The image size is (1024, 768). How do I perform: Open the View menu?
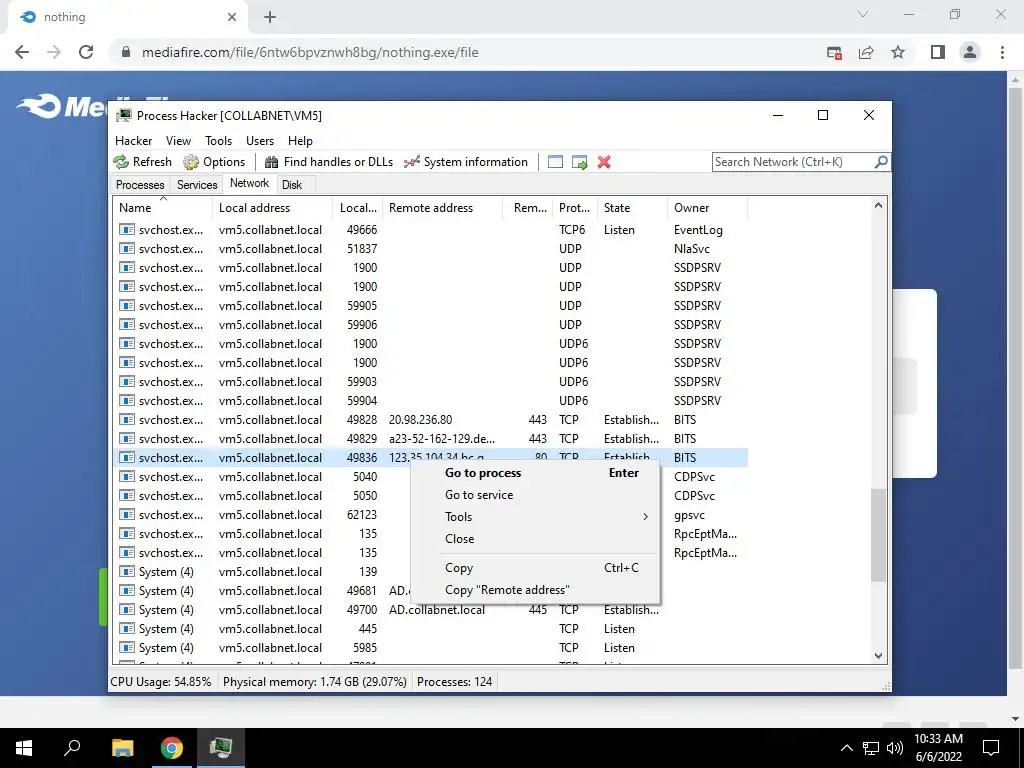(178, 140)
